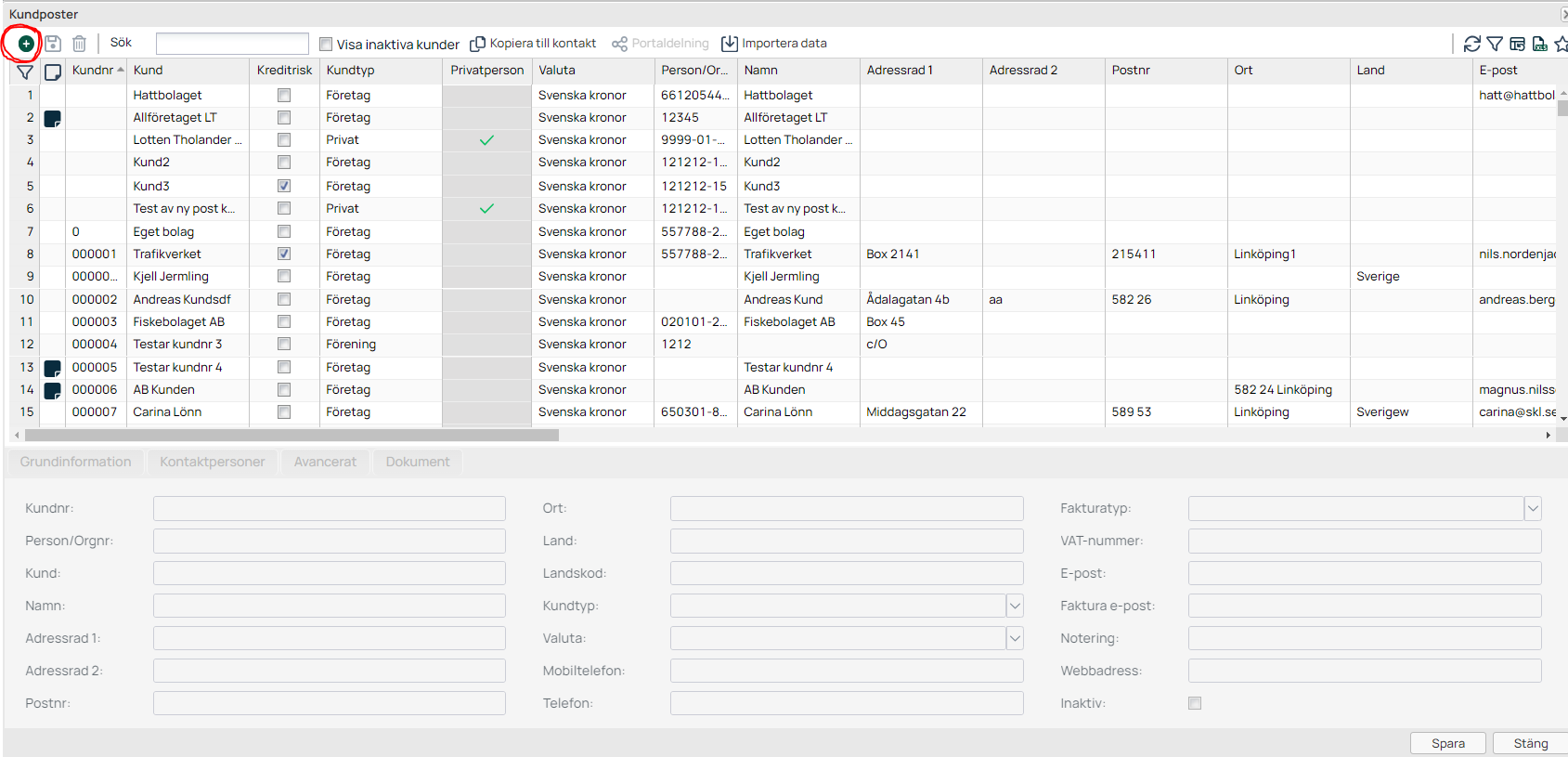
Task: Click the Kundnr input field
Action: pos(330,508)
